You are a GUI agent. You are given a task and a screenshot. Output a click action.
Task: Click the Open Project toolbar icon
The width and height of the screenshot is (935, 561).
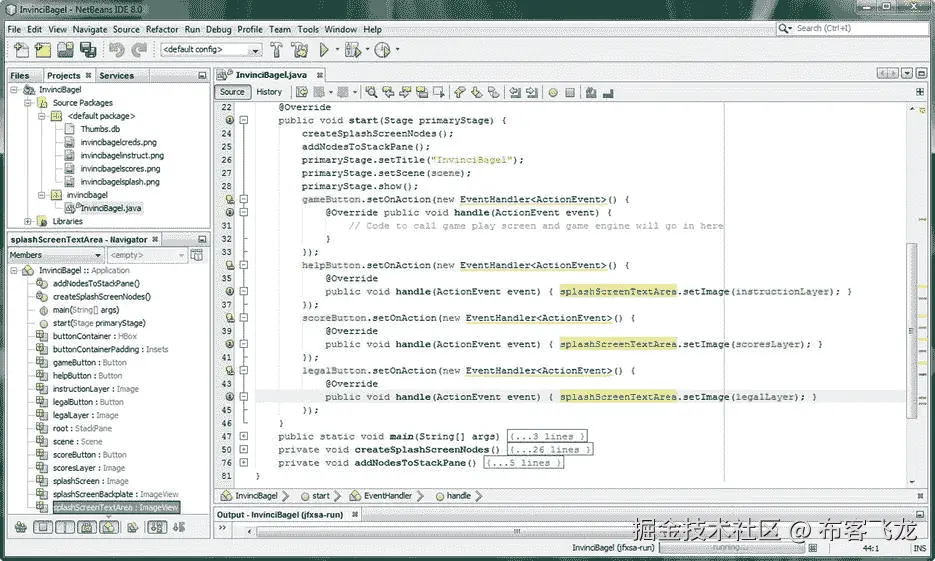tap(66, 50)
